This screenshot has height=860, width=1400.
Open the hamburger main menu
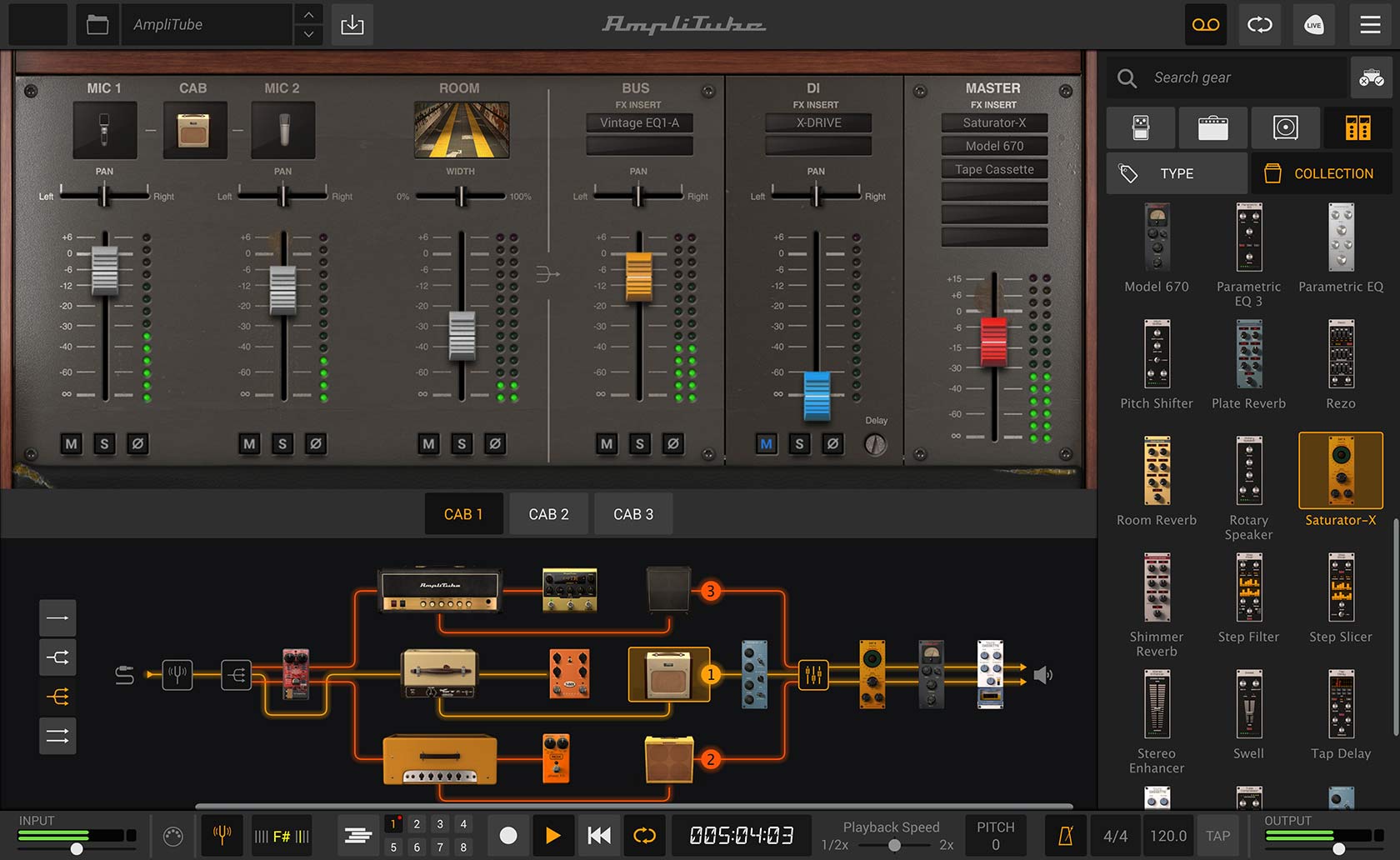pos(1370,25)
